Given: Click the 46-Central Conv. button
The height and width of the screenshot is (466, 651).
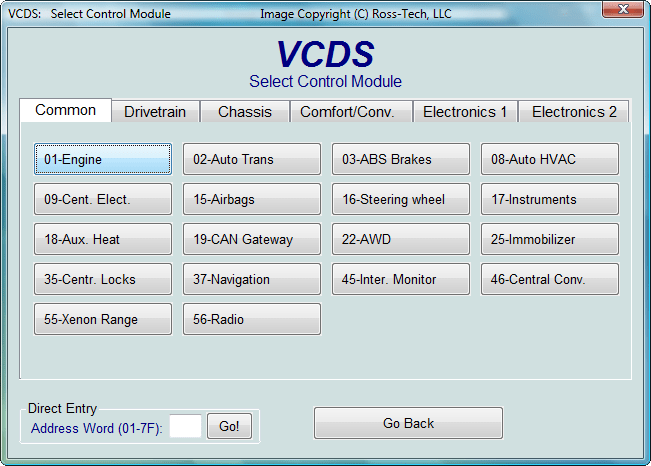Looking at the screenshot, I should tap(550, 279).
